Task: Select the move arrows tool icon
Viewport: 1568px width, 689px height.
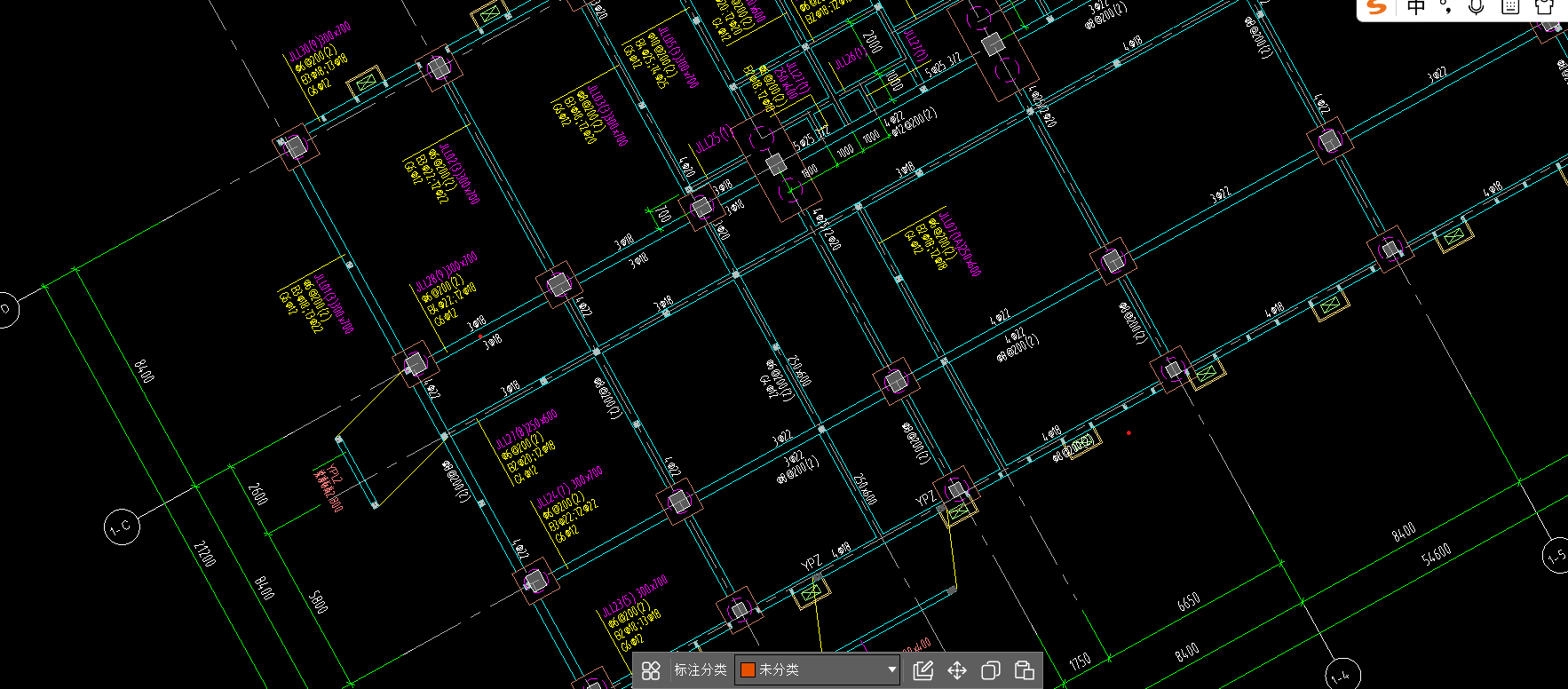Action: pos(957,670)
